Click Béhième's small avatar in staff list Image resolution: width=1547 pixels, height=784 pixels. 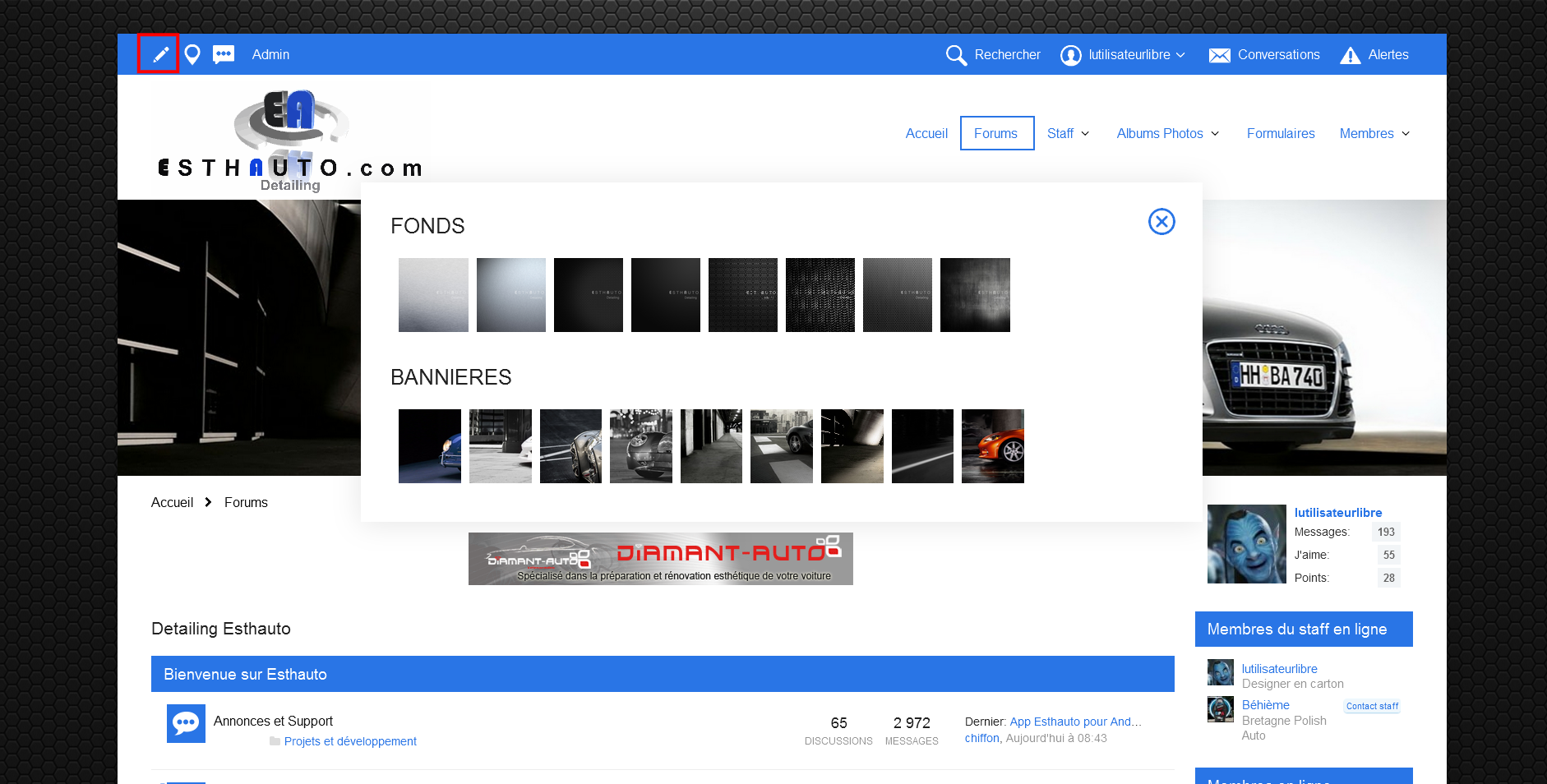[1221, 709]
